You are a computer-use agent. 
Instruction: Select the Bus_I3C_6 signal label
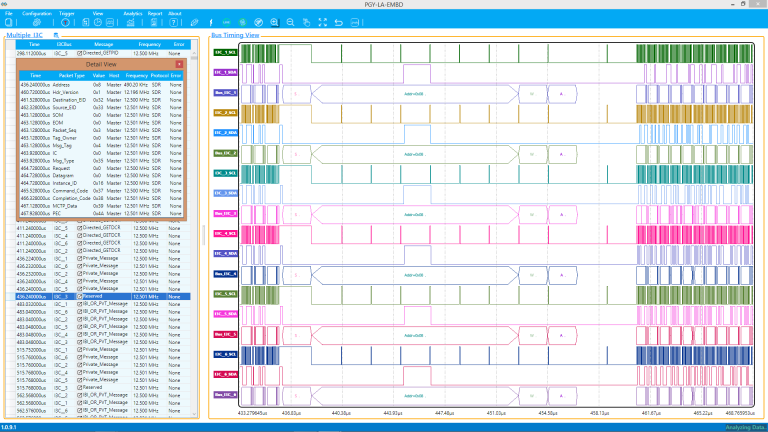(x=225, y=394)
